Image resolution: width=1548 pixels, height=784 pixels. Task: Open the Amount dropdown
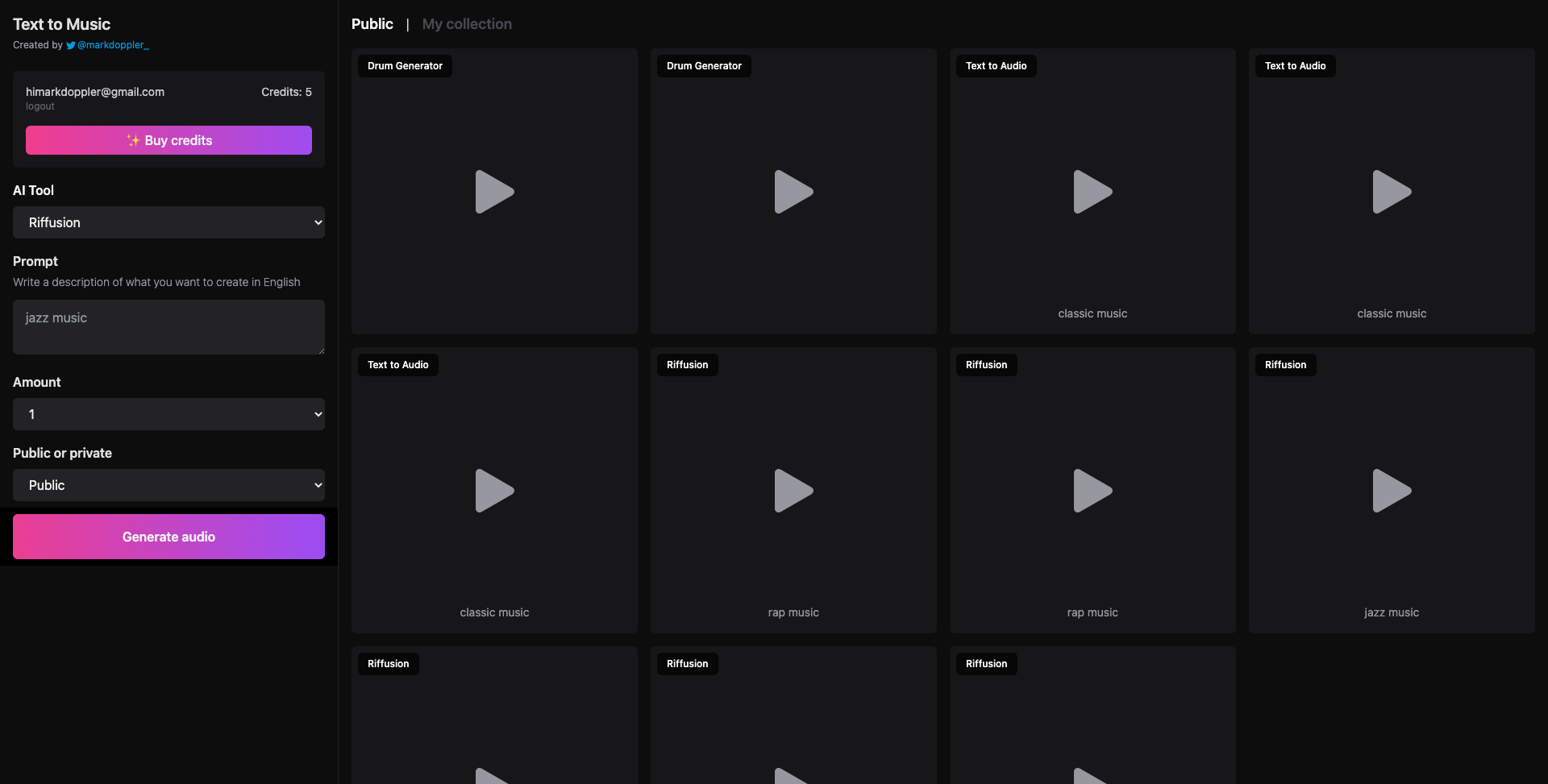click(x=168, y=413)
